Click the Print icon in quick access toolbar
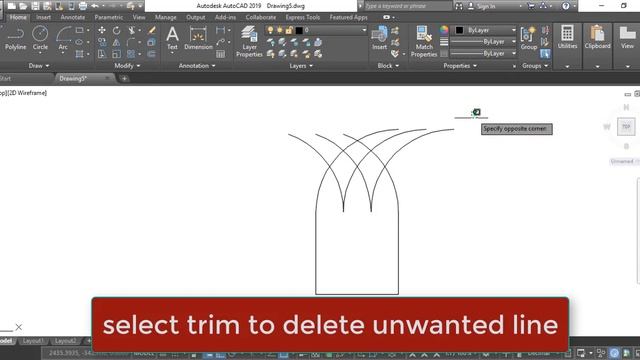640x360 pixels. (83, 6)
